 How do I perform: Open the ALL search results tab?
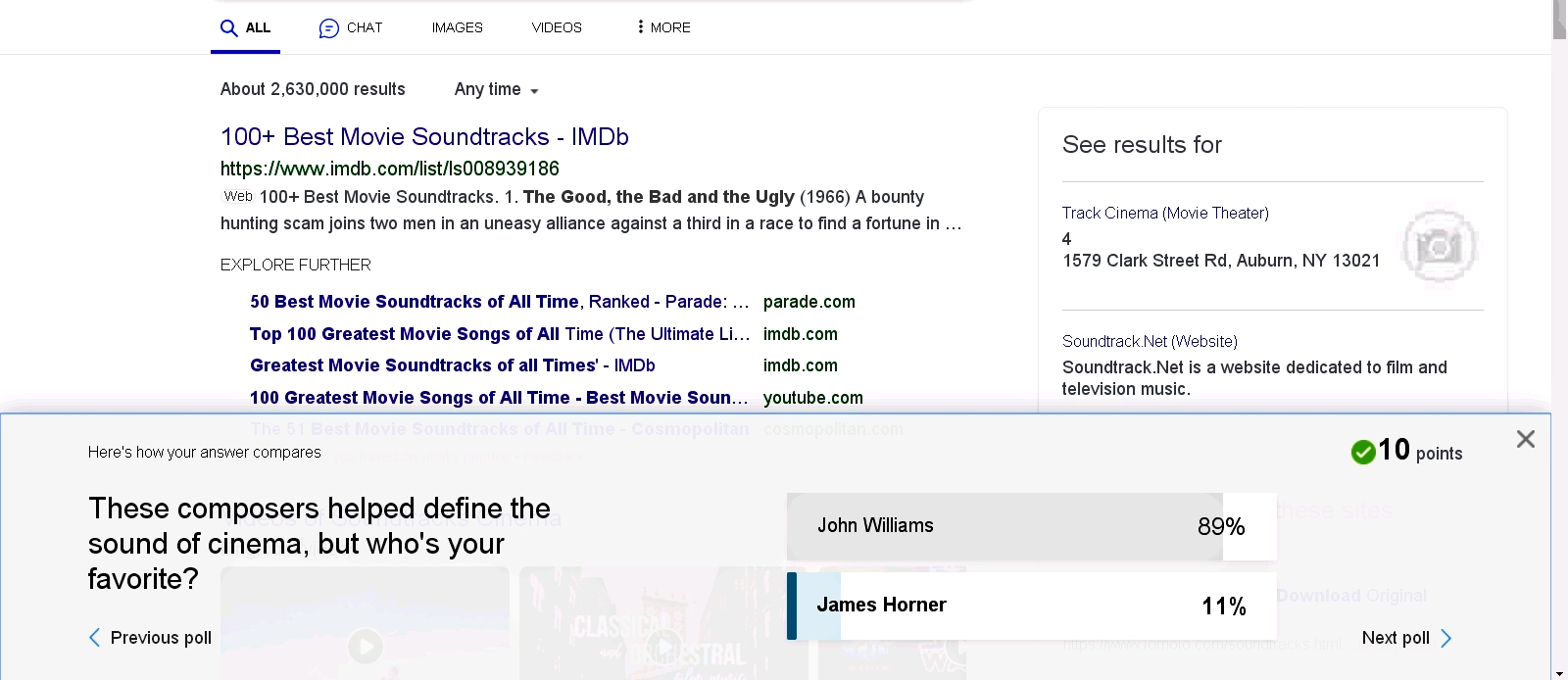coord(245,27)
